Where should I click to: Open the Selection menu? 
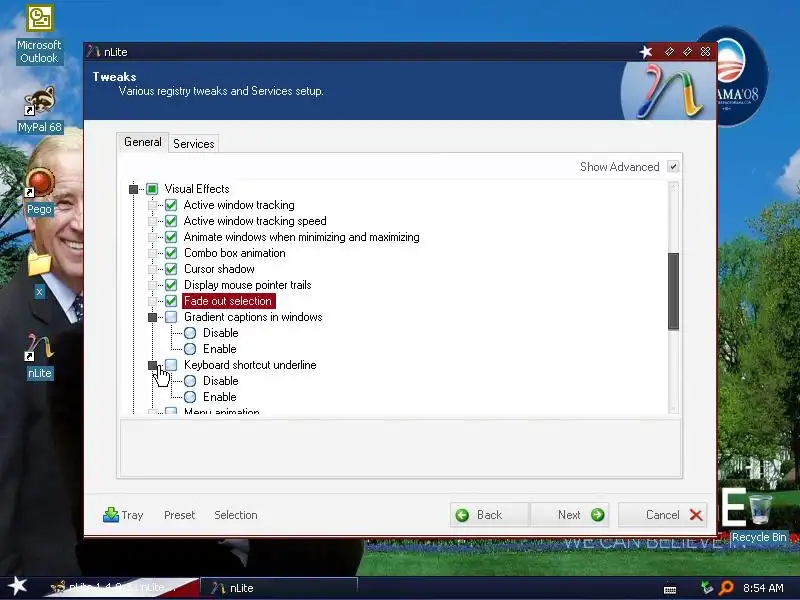pos(236,515)
